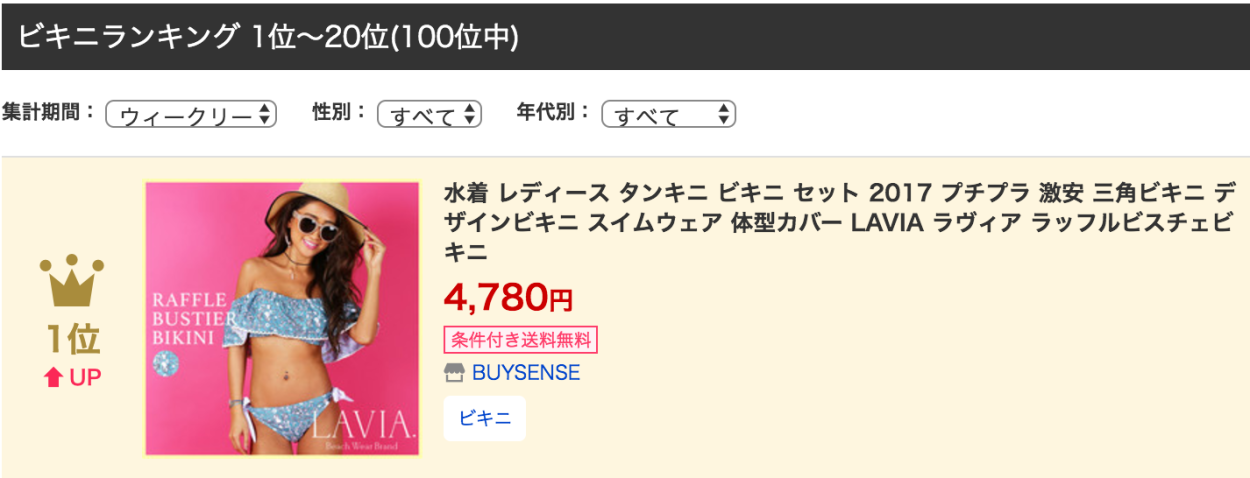Open the bikini product thumbnail image
The height and width of the screenshot is (478, 1250).
click(x=282, y=318)
